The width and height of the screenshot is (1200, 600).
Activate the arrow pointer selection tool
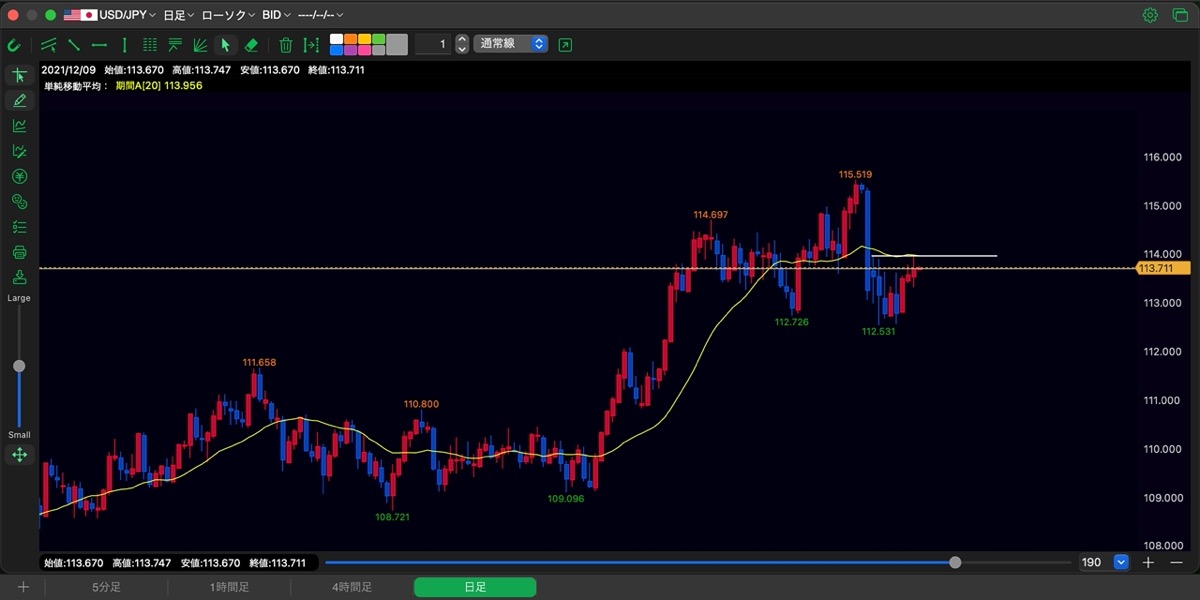point(226,45)
